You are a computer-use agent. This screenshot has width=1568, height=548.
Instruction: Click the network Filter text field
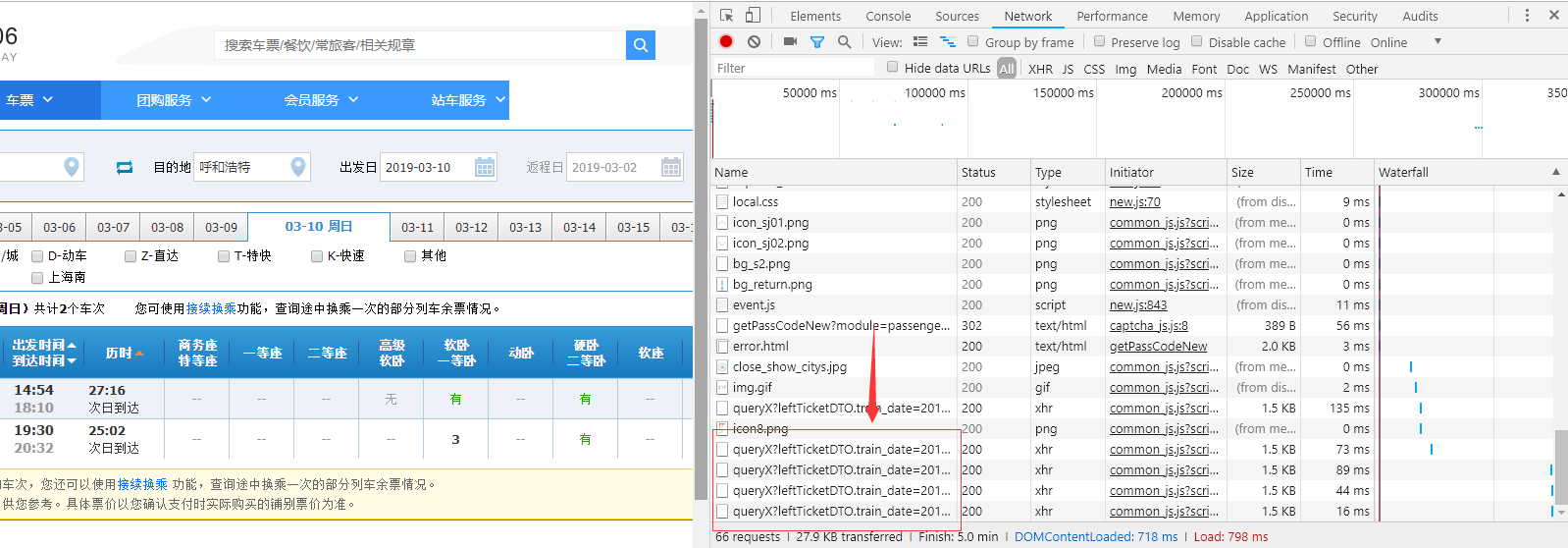click(793, 68)
